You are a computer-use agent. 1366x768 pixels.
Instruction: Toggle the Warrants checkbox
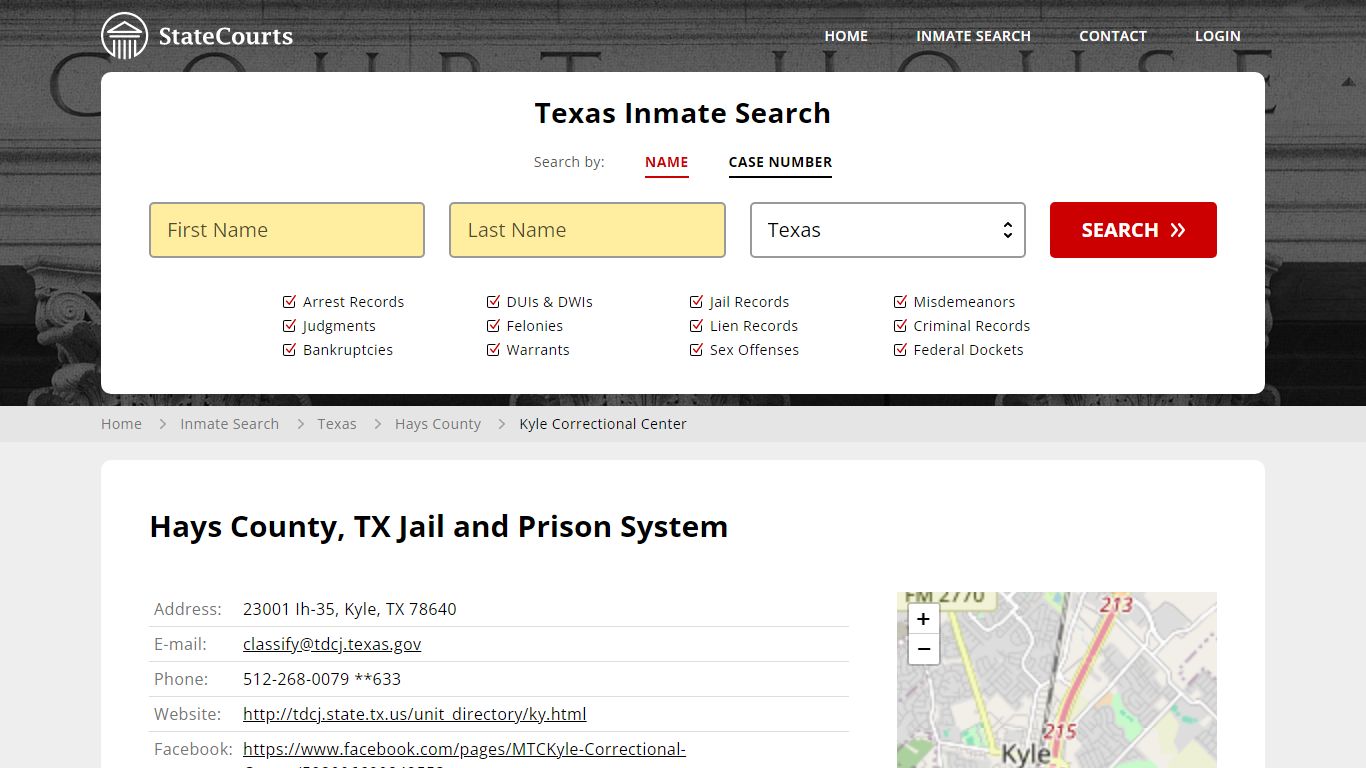click(493, 350)
